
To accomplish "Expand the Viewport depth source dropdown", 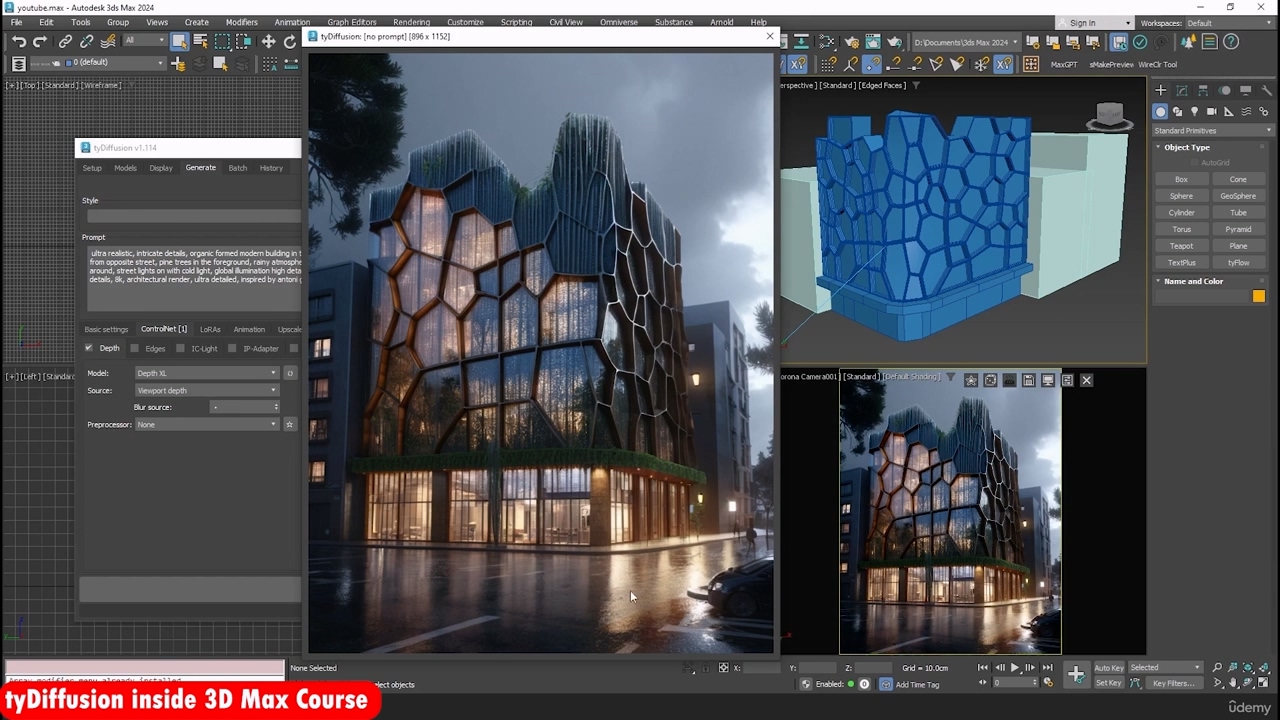I will [207, 390].
